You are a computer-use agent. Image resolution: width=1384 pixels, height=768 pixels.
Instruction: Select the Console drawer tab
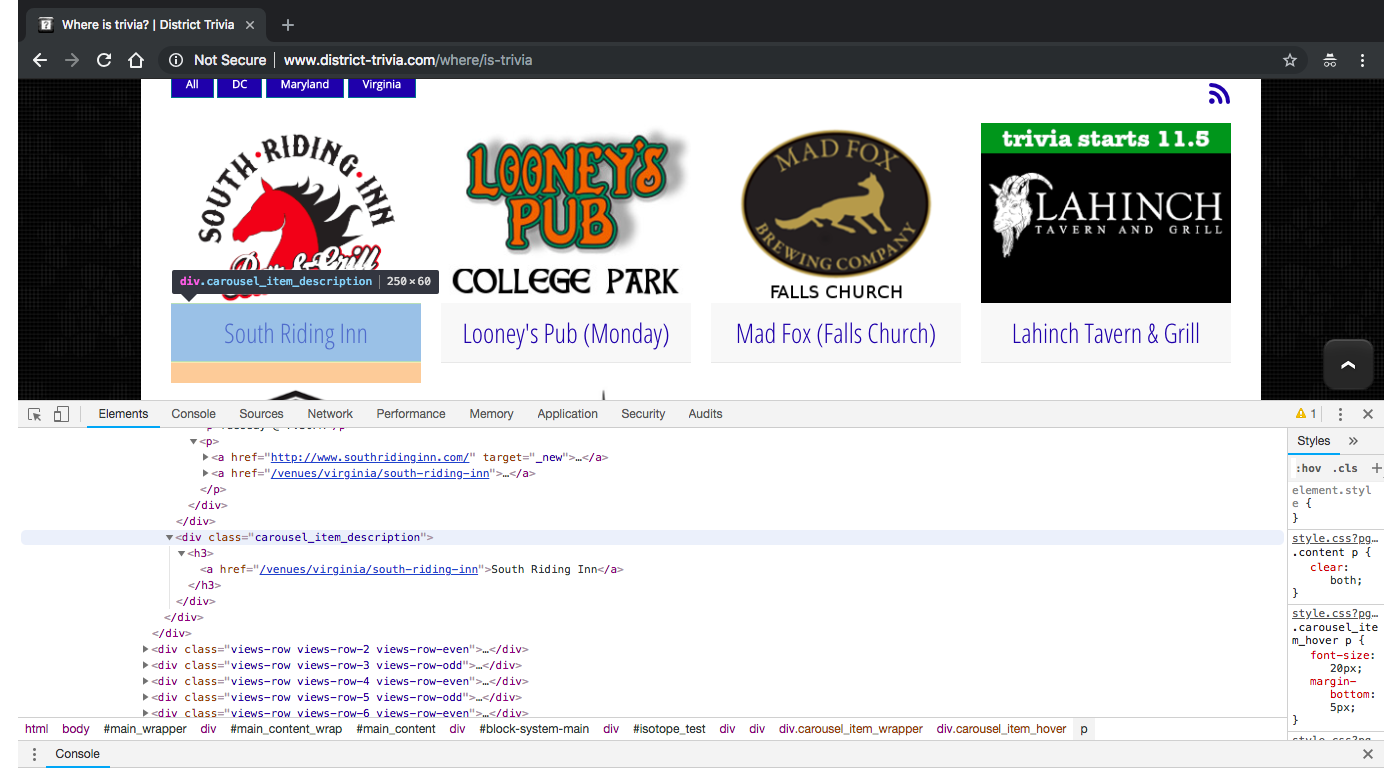(x=77, y=754)
